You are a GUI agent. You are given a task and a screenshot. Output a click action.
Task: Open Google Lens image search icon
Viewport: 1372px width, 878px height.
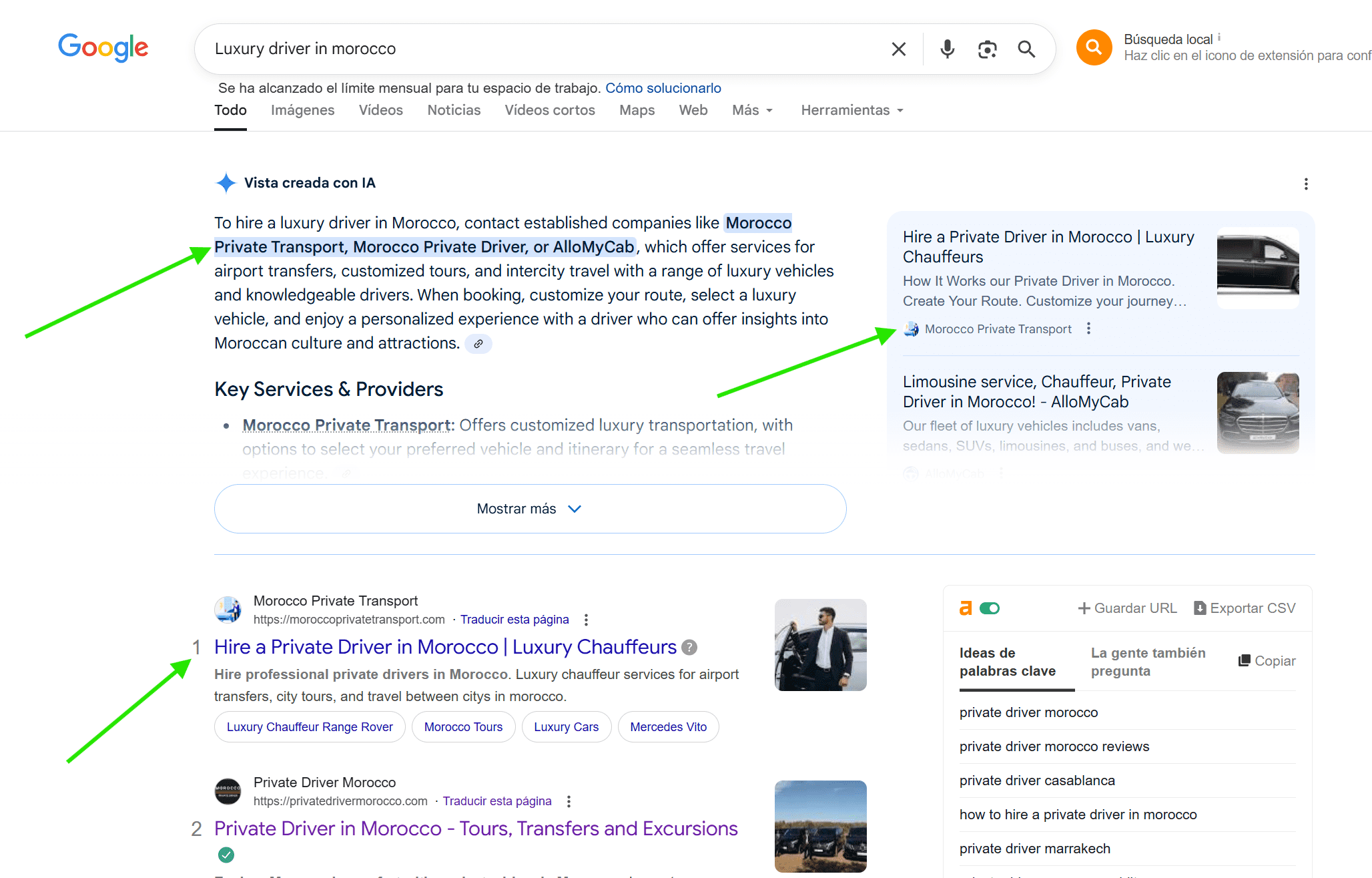click(987, 49)
